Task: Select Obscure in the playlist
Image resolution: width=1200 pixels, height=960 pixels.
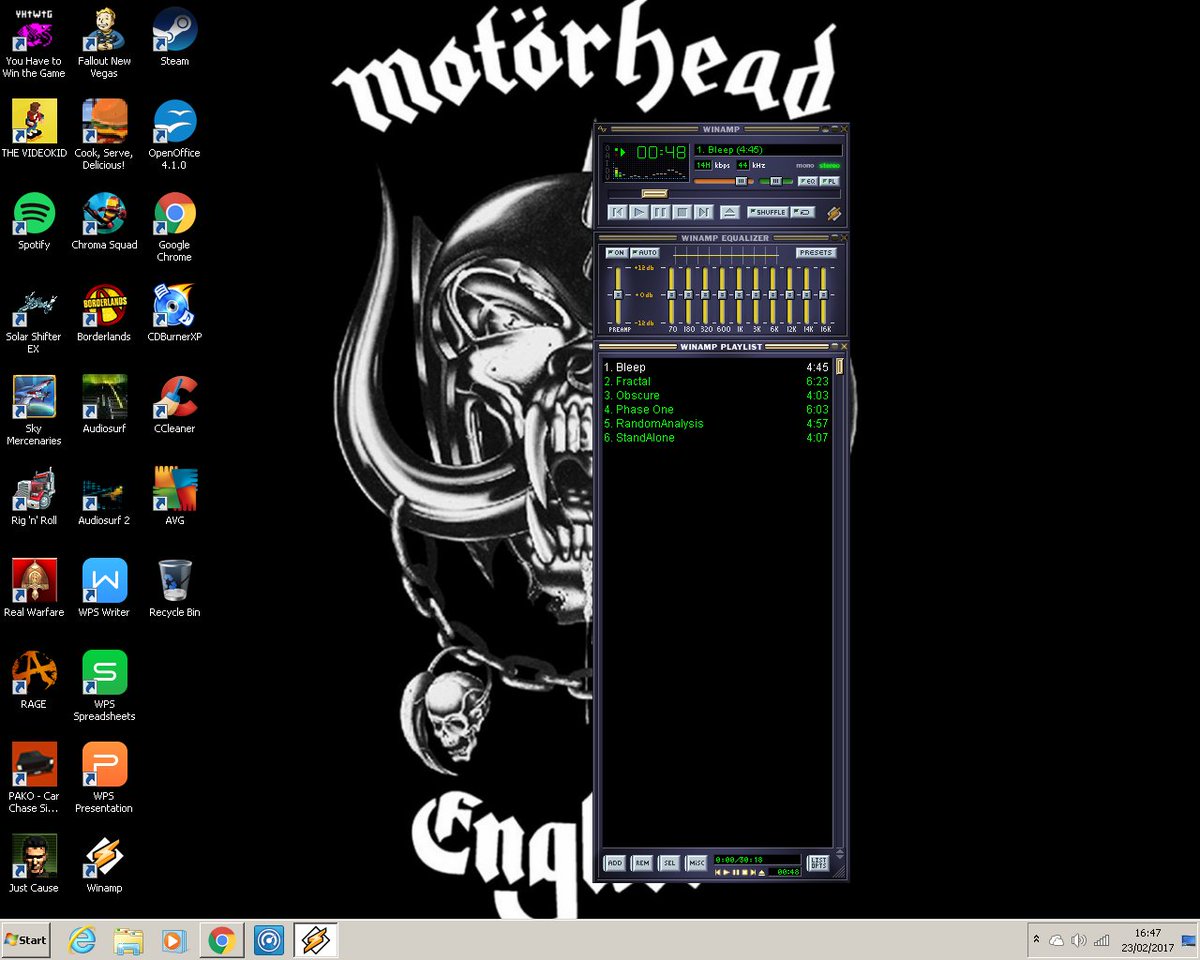Action: tap(716, 395)
